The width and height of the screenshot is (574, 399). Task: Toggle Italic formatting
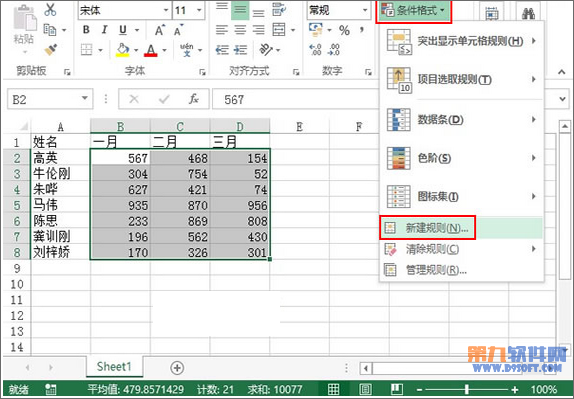(x=104, y=30)
